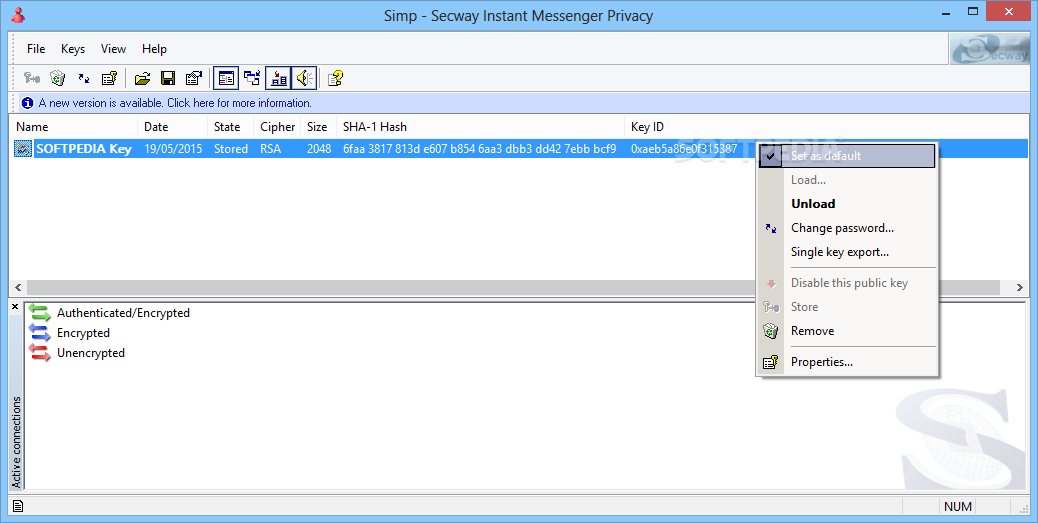Viewport: 1038px width, 523px height.
Task: Click the Unencrypted legend label
Action: [x=91, y=353]
